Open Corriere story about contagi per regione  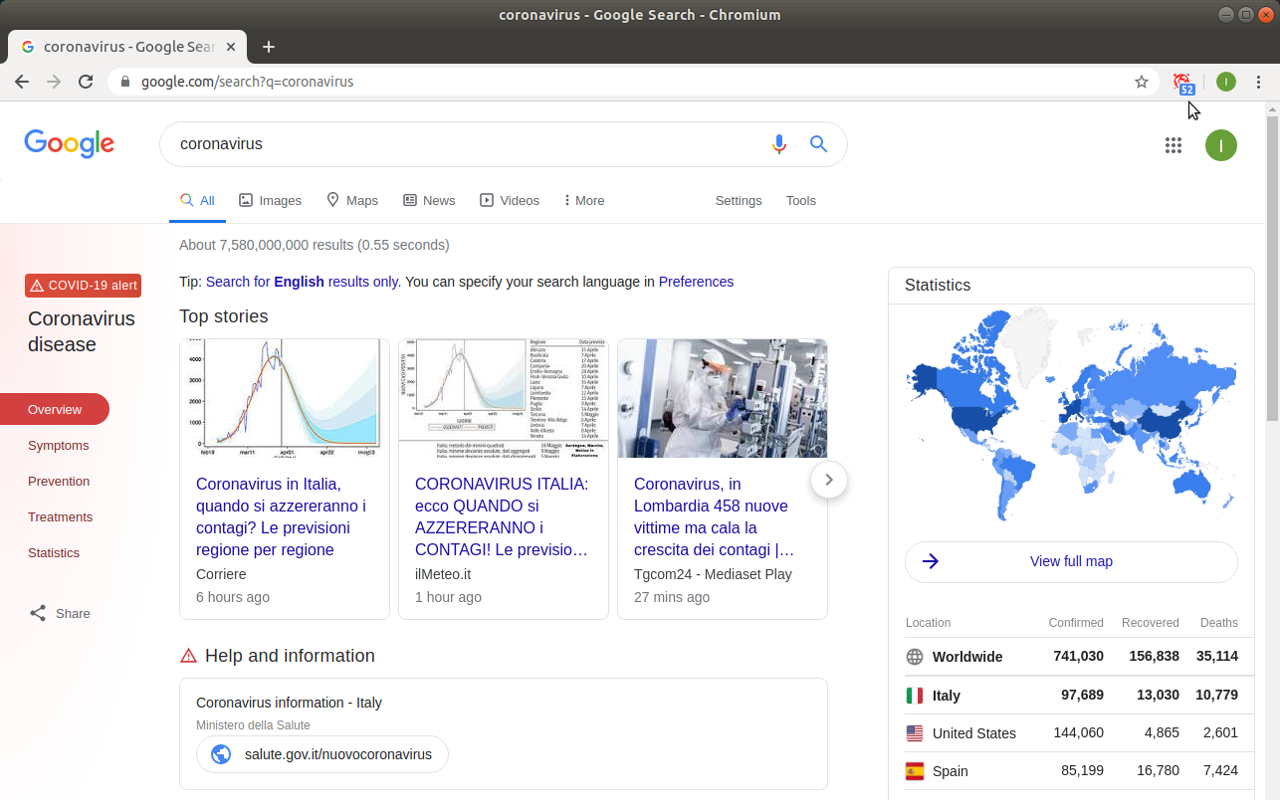282,517
